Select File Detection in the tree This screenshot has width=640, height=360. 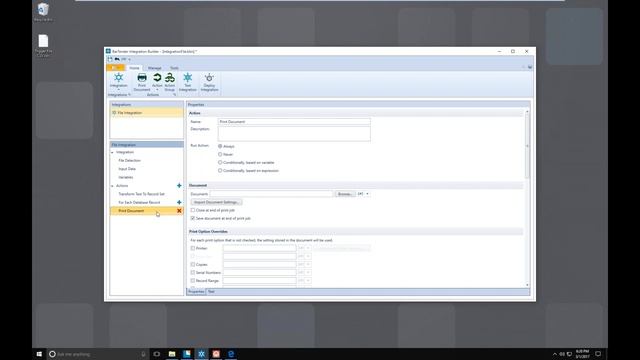(129, 161)
